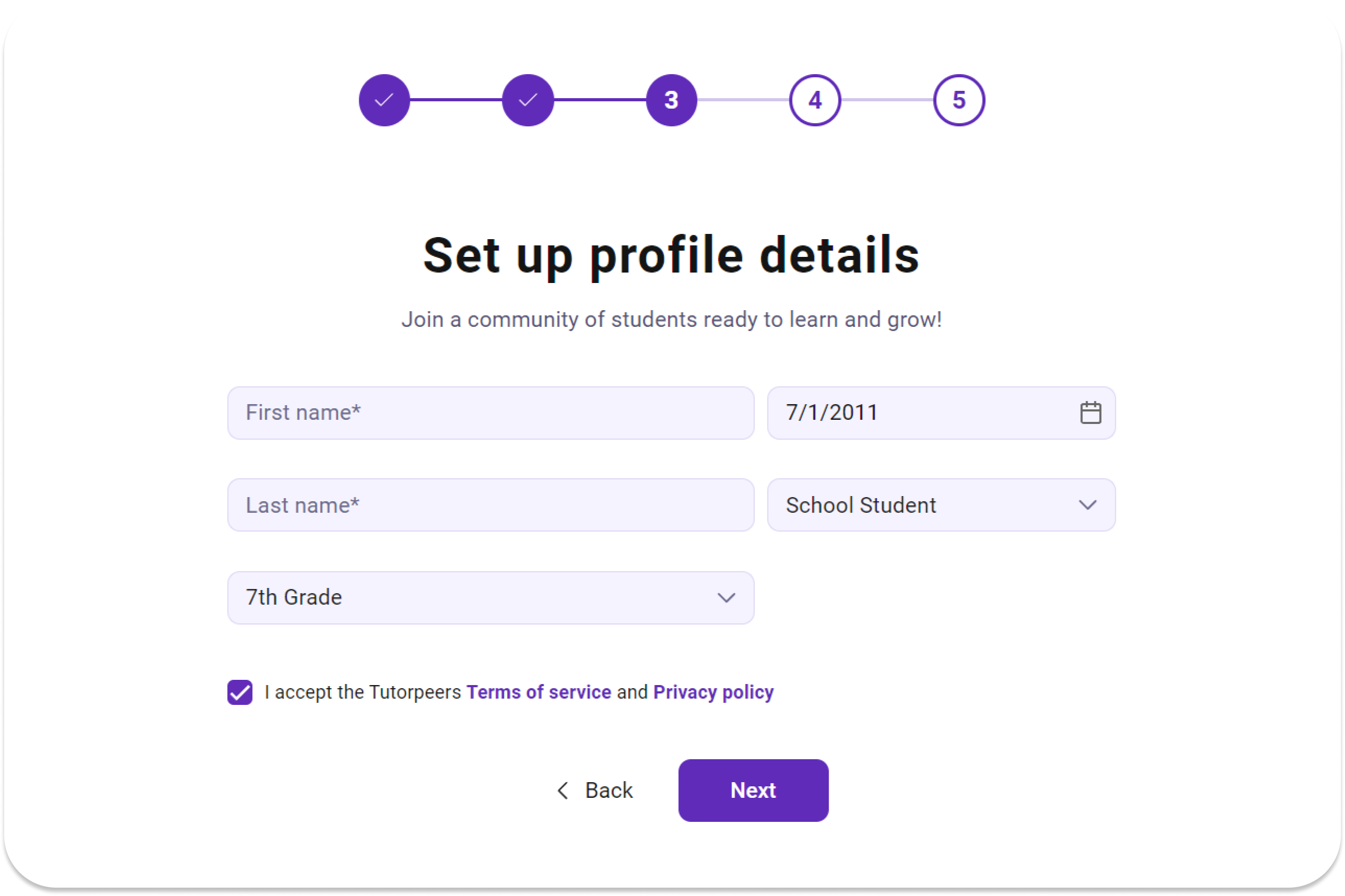Open the calendar date picker icon
The width and height of the screenshot is (1345, 896).
(1090, 412)
